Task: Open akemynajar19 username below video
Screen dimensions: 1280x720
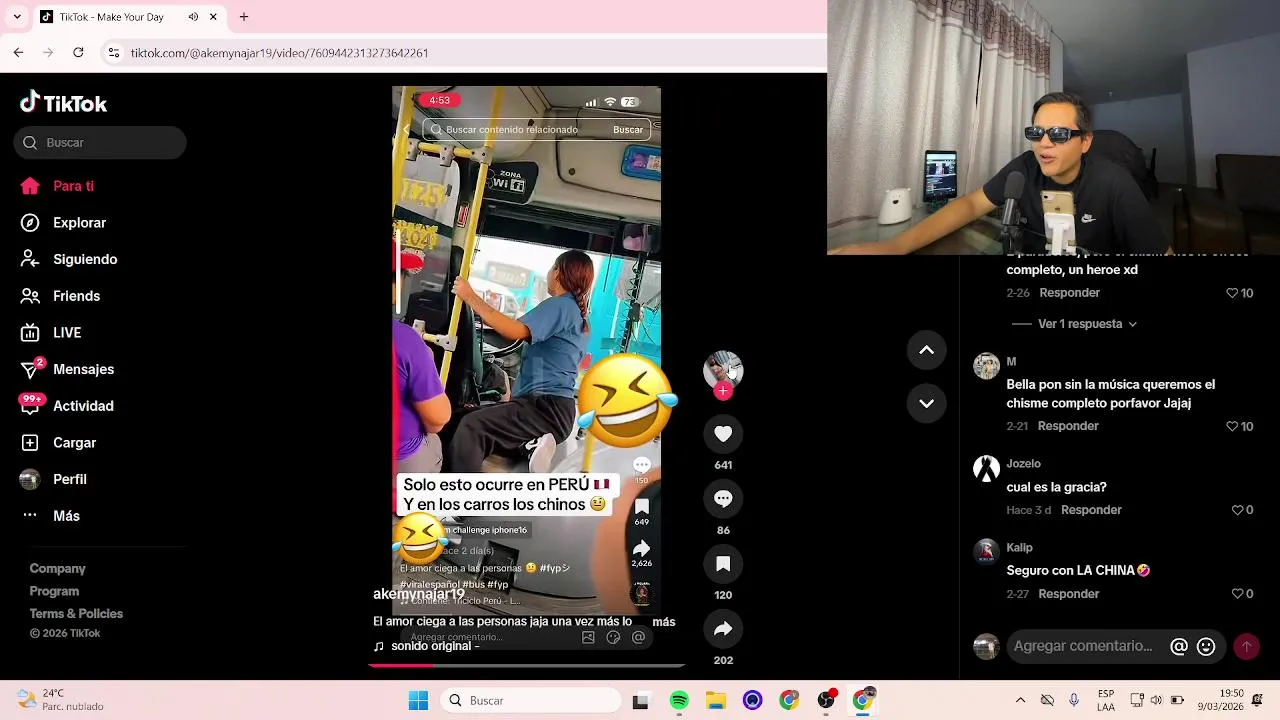Action: coord(419,594)
